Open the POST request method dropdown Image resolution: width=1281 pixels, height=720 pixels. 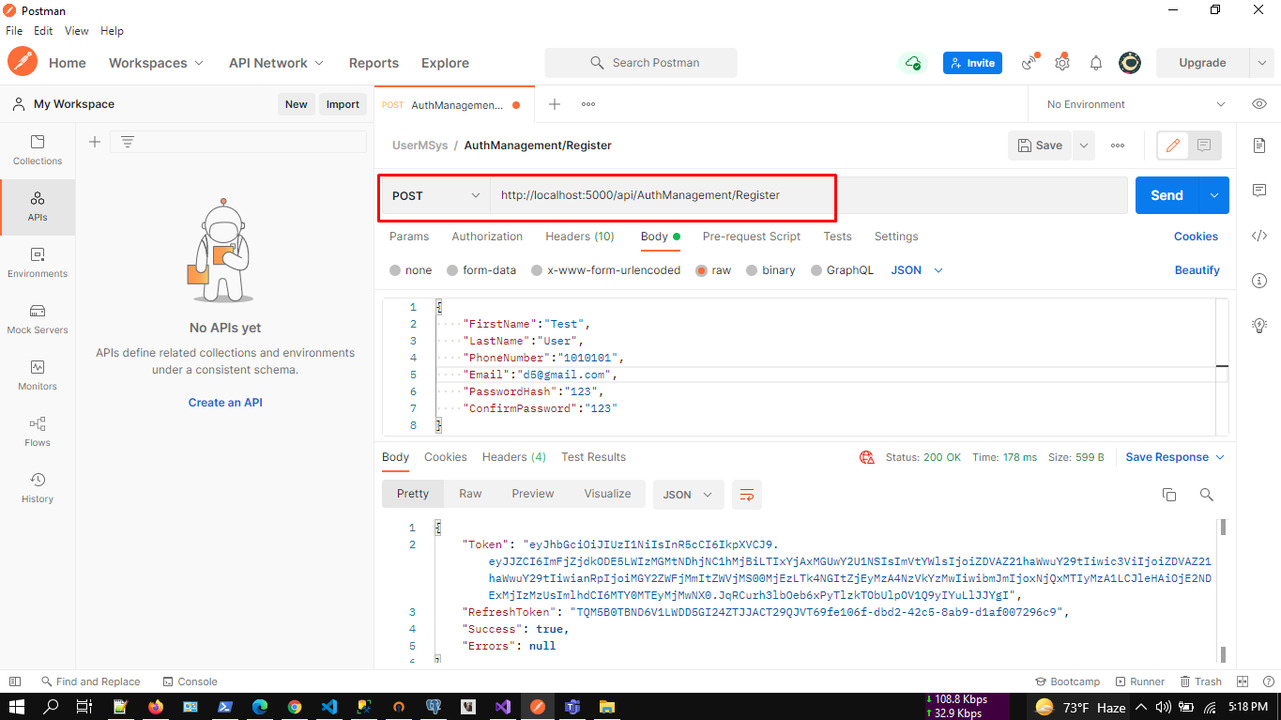[x=434, y=195]
